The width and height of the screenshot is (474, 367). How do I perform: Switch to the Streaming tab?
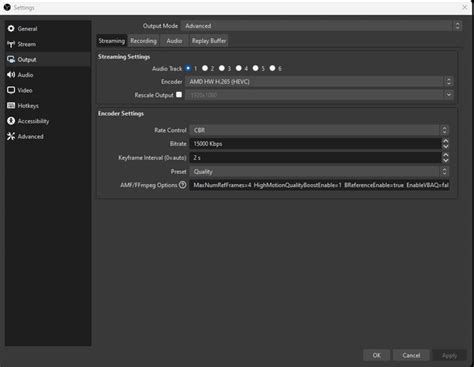(112, 41)
